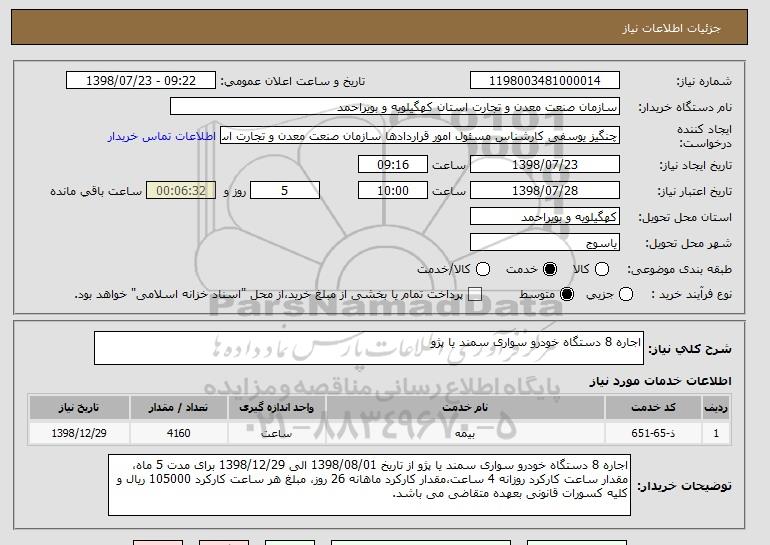Click the کد خدمت column header
The height and width of the screenshot is (545, 770).
pos(653,408)
